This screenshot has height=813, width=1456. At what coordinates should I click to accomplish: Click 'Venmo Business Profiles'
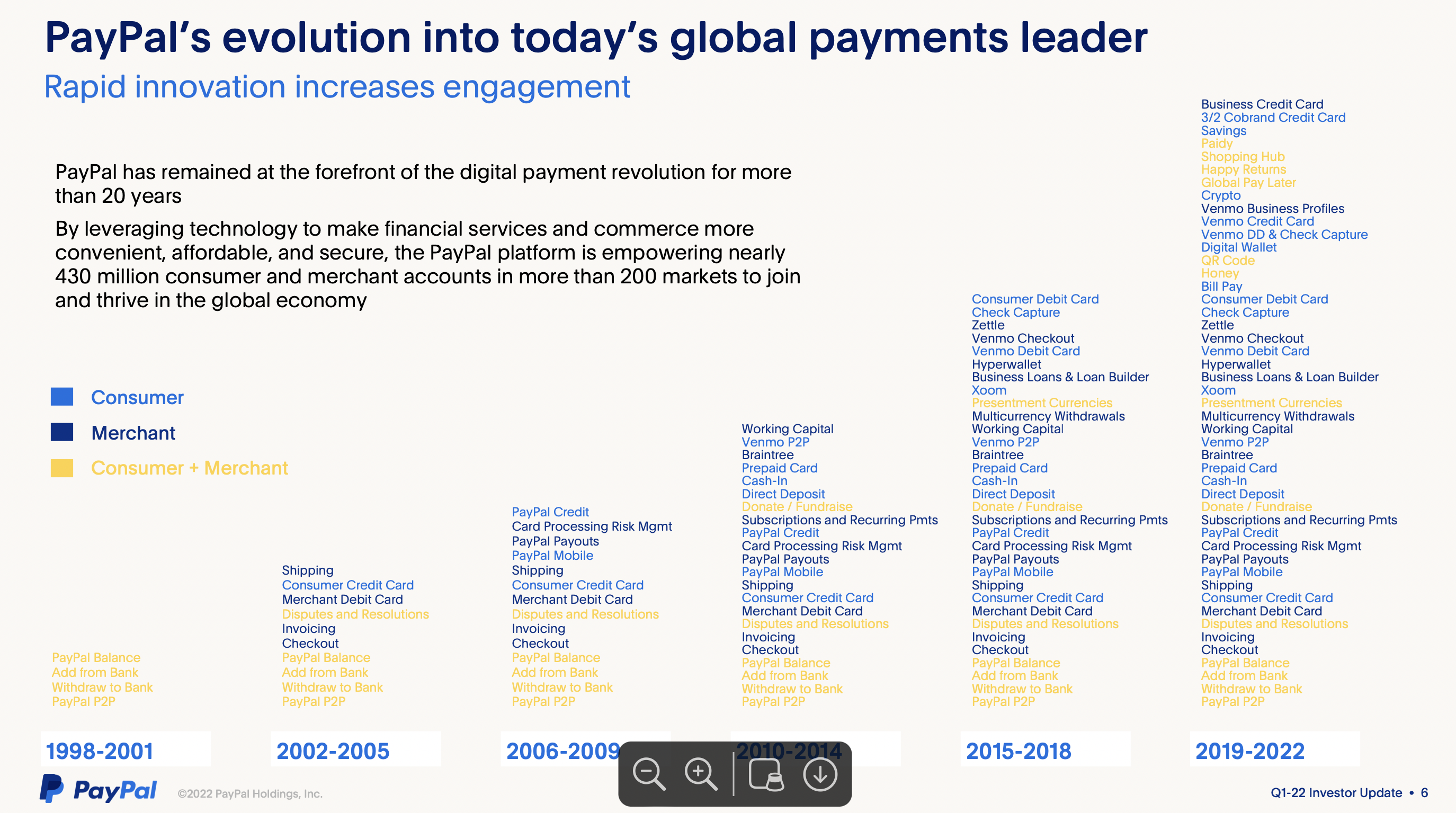[x=1273, y=209]
